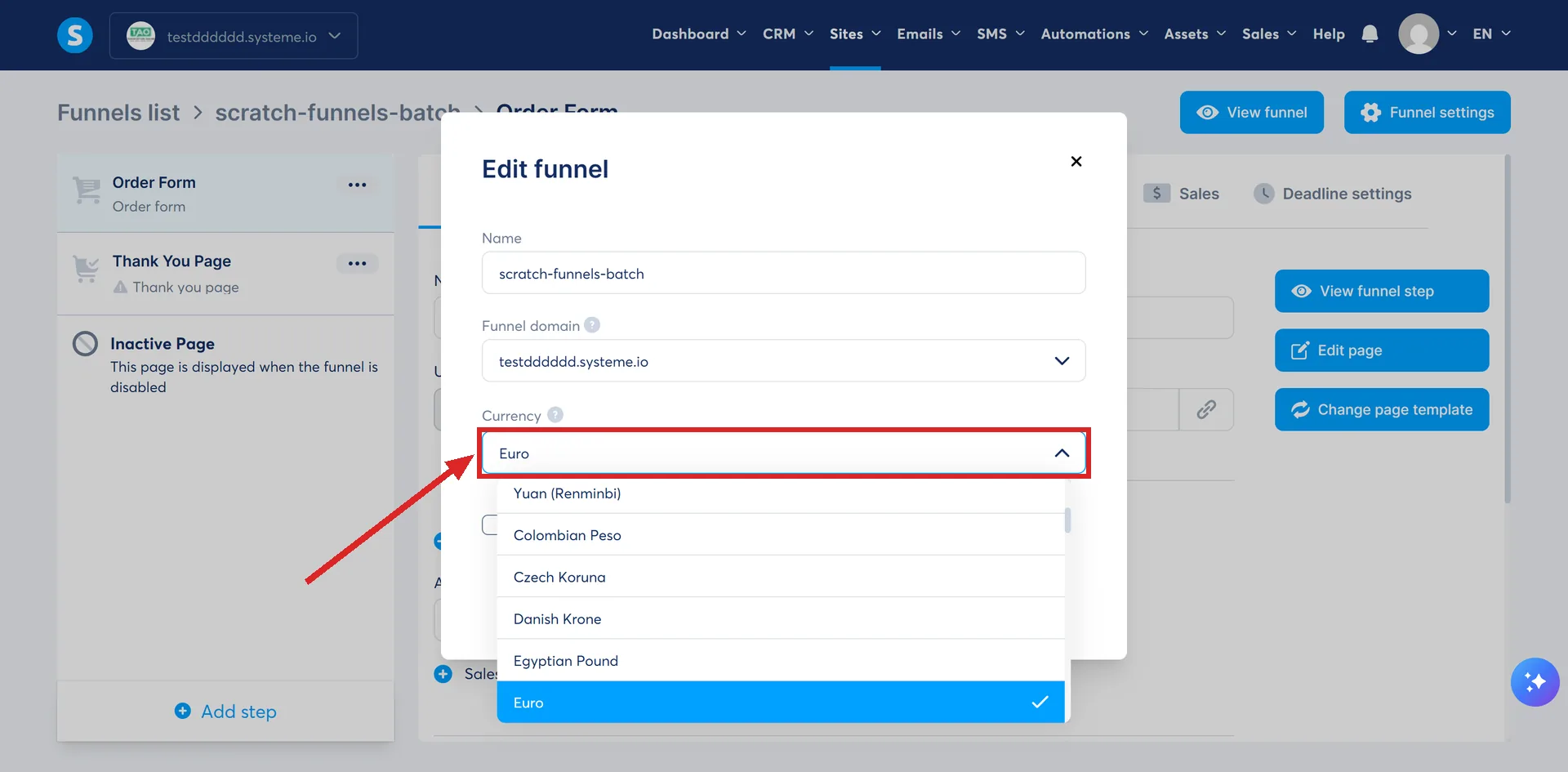Expand the Dashboard menu
The height and width of the screenshot is (772, 1568).
(698, 33)
